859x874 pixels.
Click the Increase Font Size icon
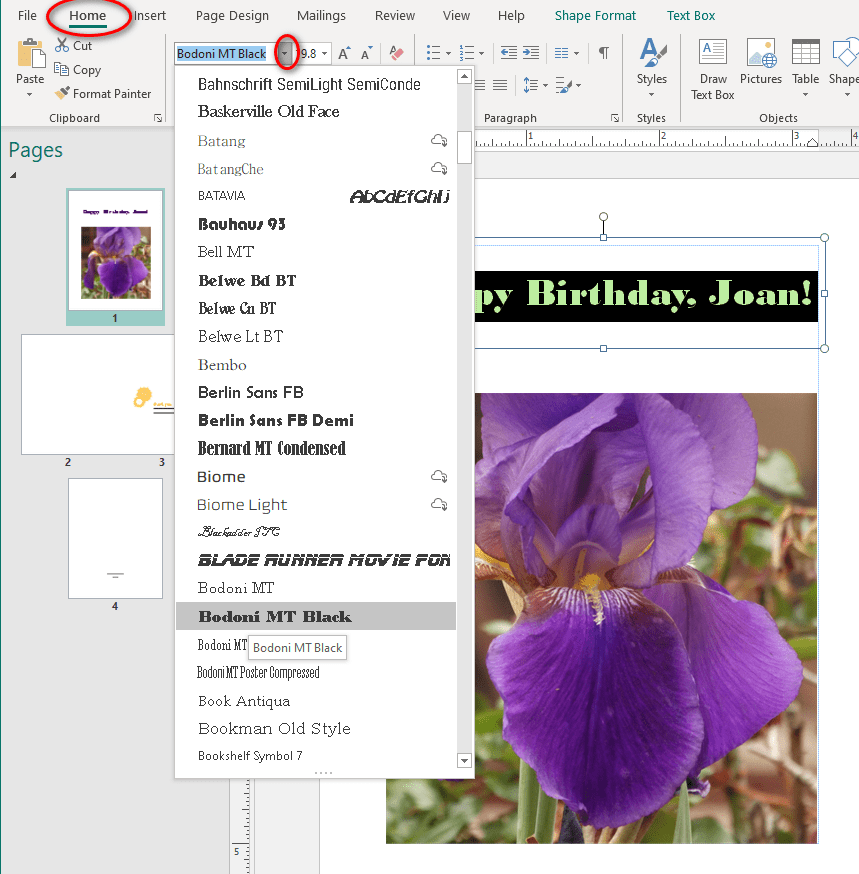(344, 53)
